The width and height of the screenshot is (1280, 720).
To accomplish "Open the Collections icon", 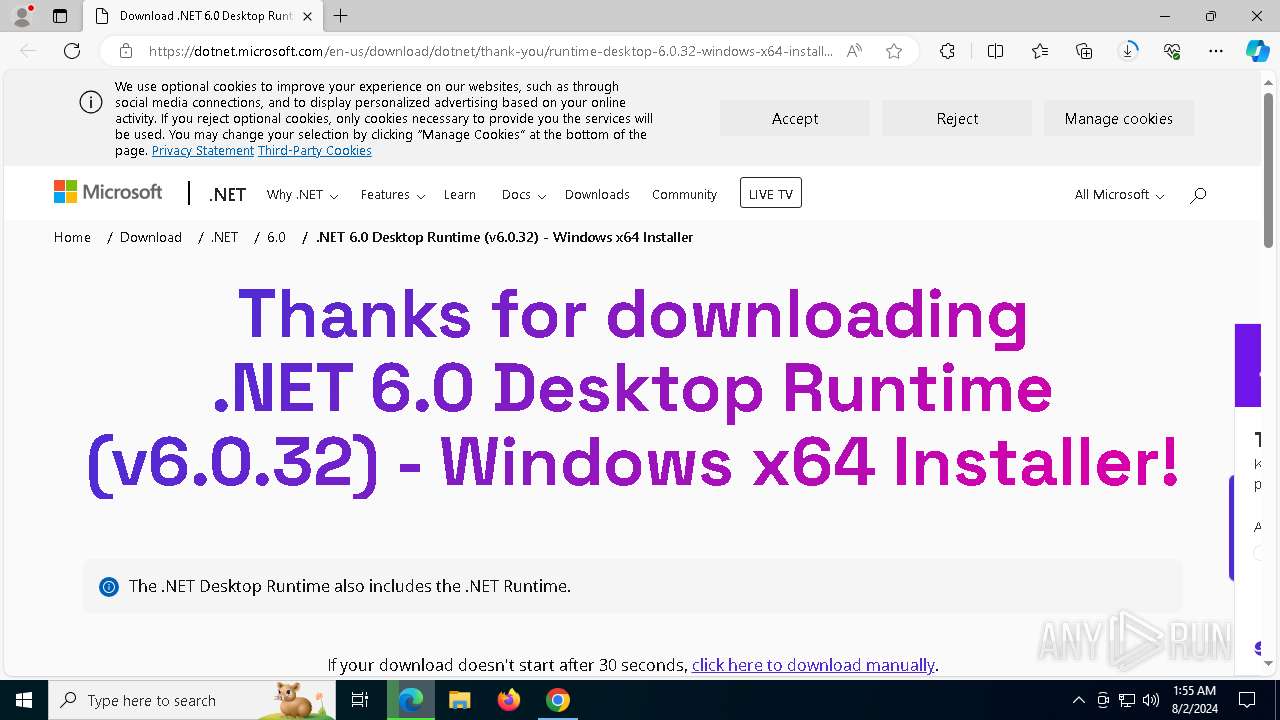I will coord(1084,51).
